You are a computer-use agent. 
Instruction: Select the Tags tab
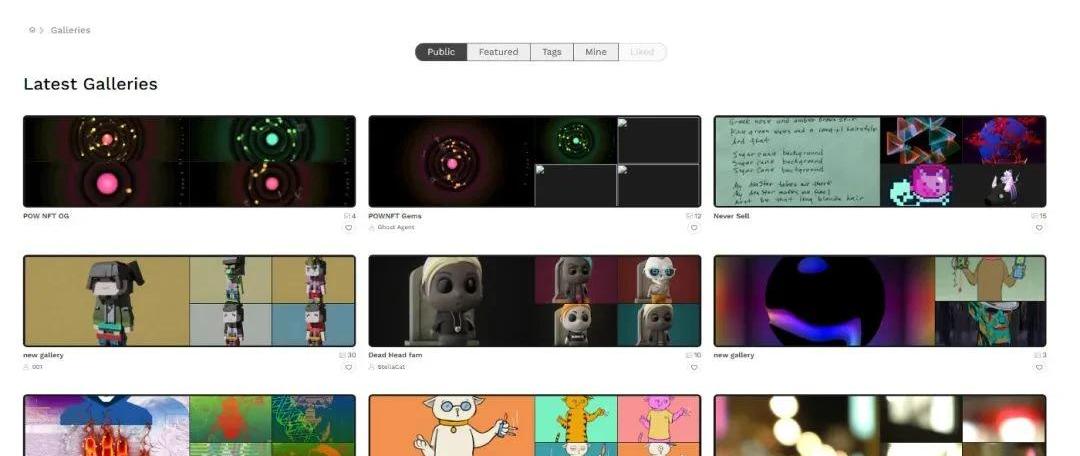coord(552,52)
